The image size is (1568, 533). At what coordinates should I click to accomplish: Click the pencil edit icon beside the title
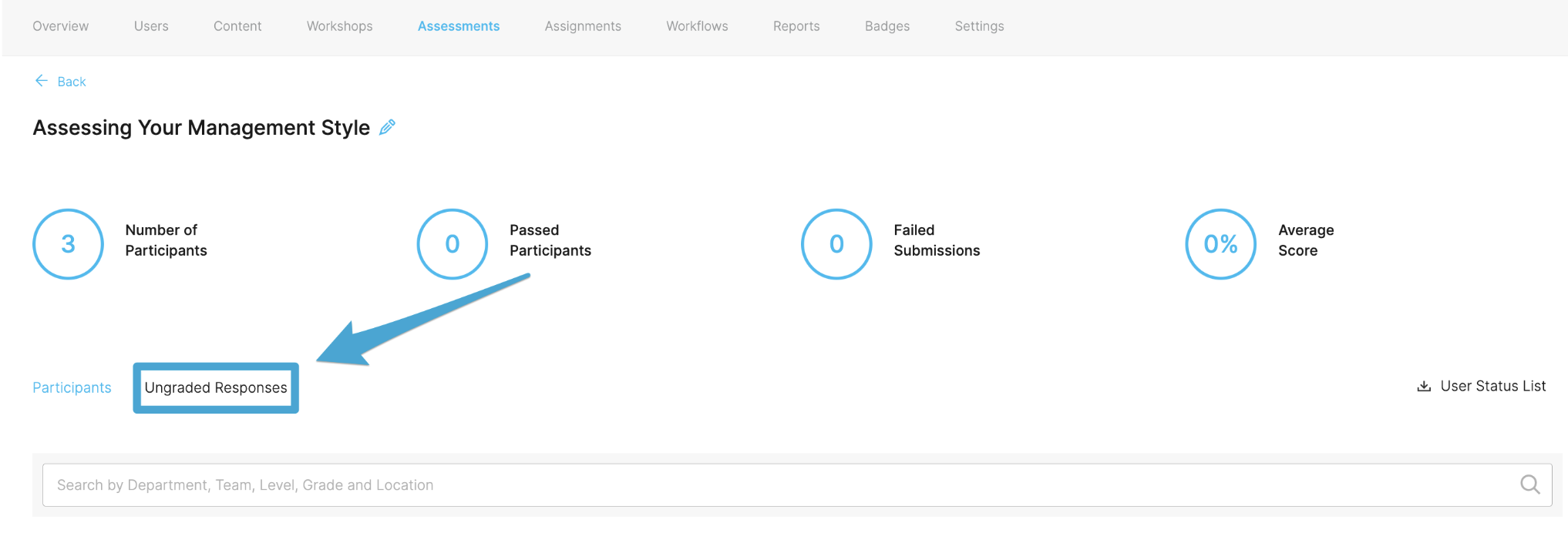click(387, 127)
